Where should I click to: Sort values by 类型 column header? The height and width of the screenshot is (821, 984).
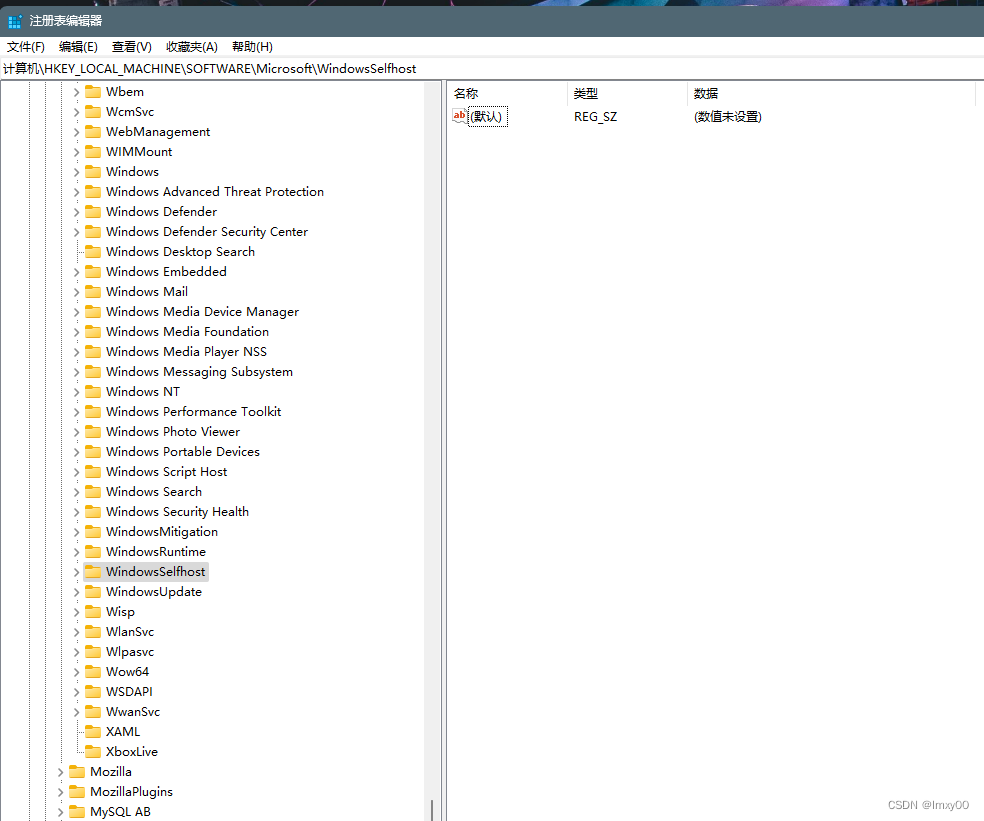(627, 94)
